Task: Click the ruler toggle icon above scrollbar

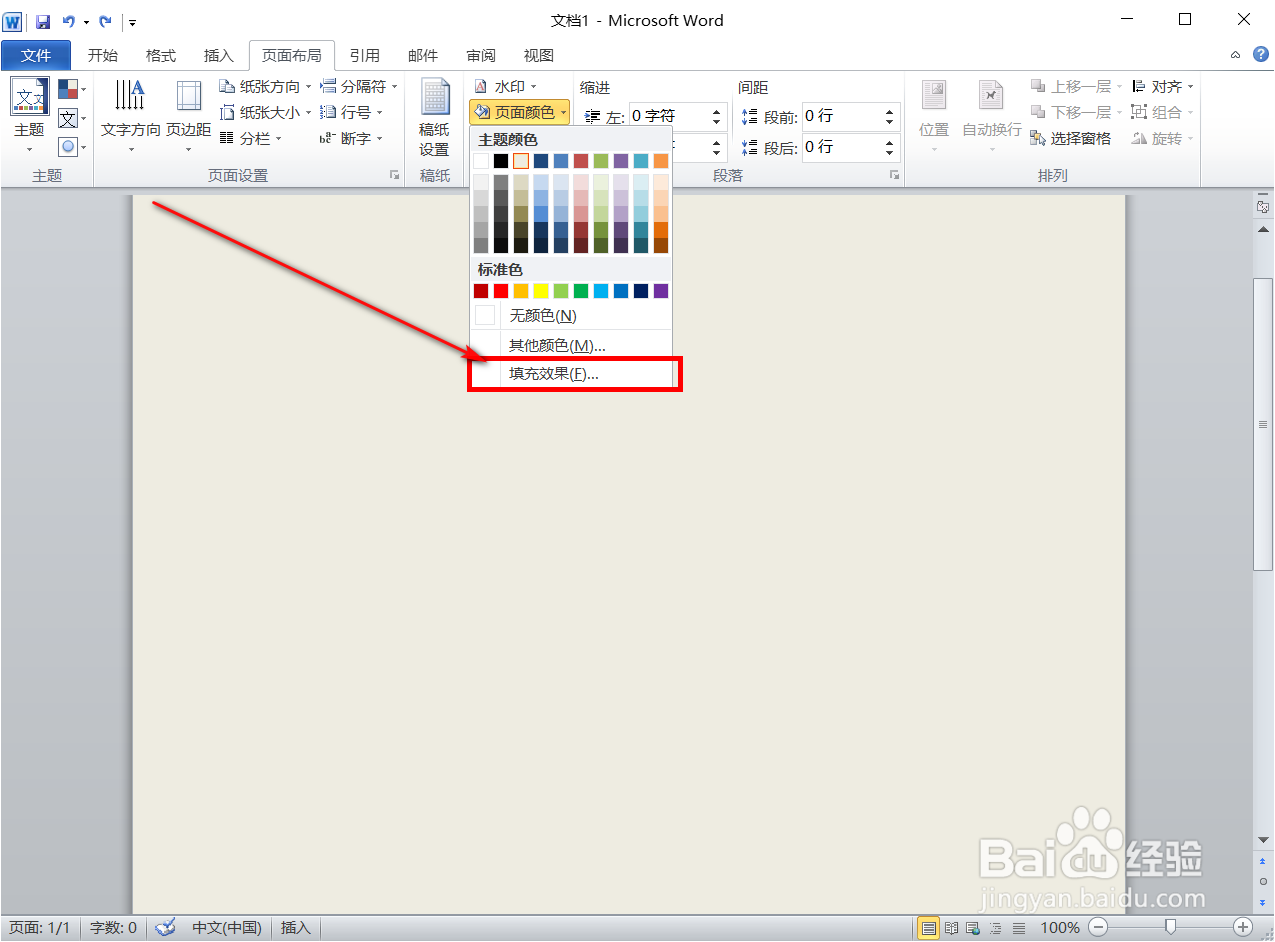Action: [1263, 207]
